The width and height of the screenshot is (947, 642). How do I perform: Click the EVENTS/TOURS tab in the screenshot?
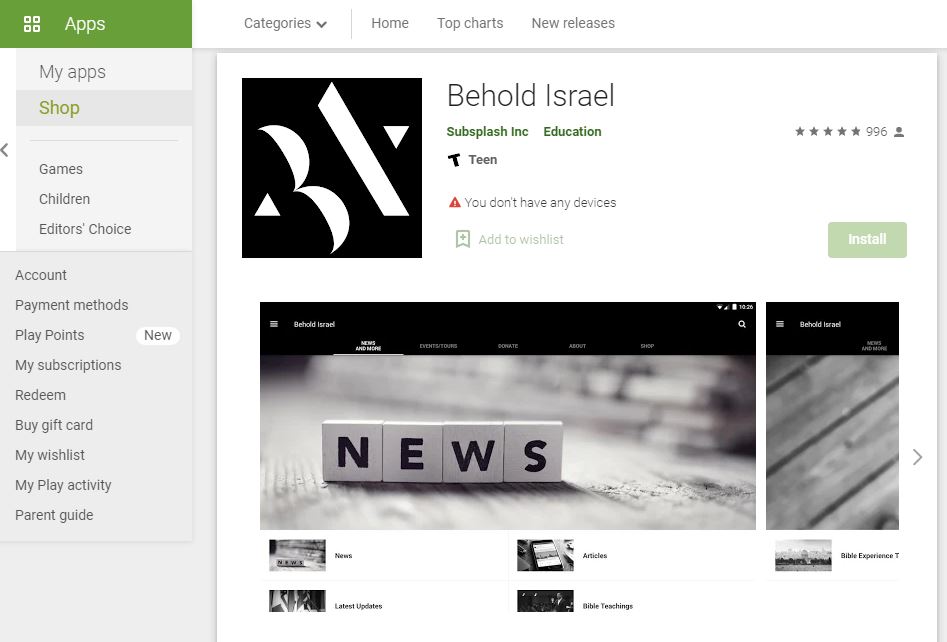[x=438, y=346]
